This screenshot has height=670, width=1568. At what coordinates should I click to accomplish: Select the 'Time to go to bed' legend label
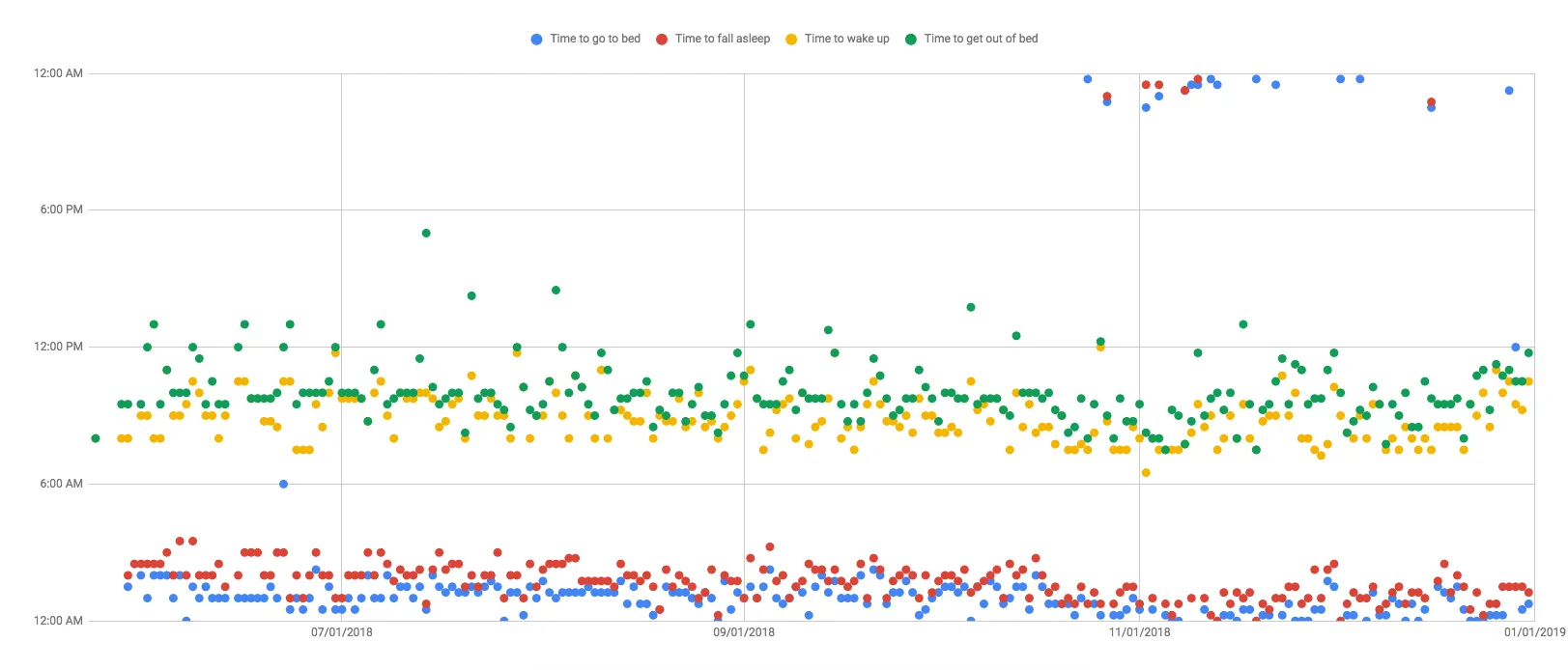(595, 39)
